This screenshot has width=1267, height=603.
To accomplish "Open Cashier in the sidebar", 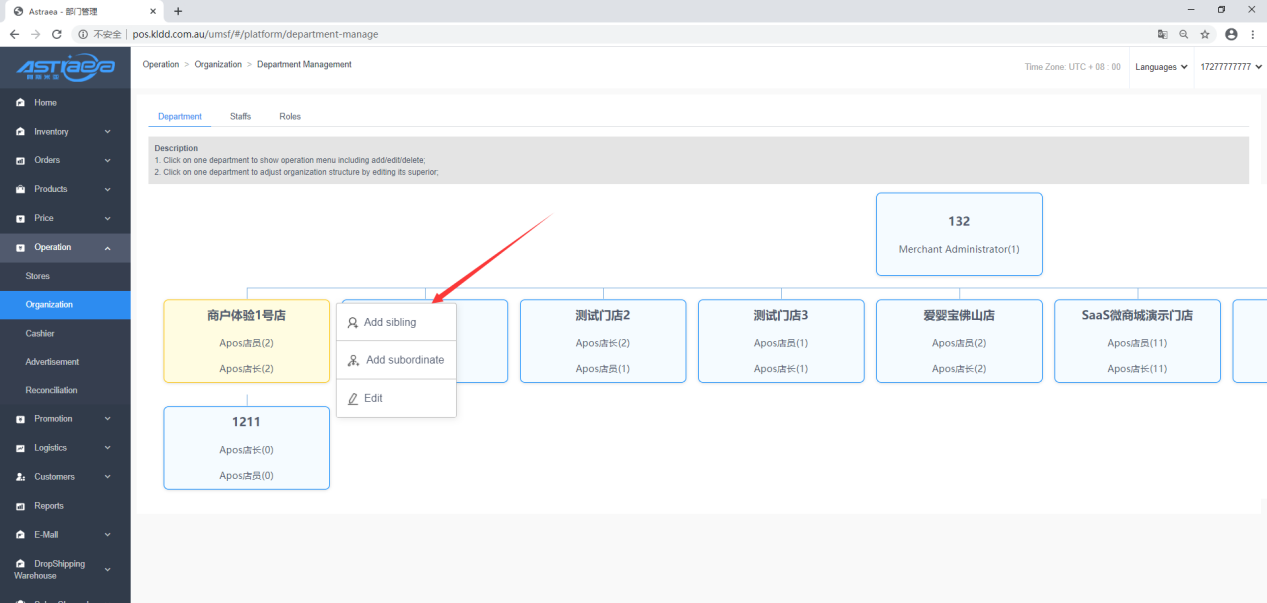I will tap(40, 334).
